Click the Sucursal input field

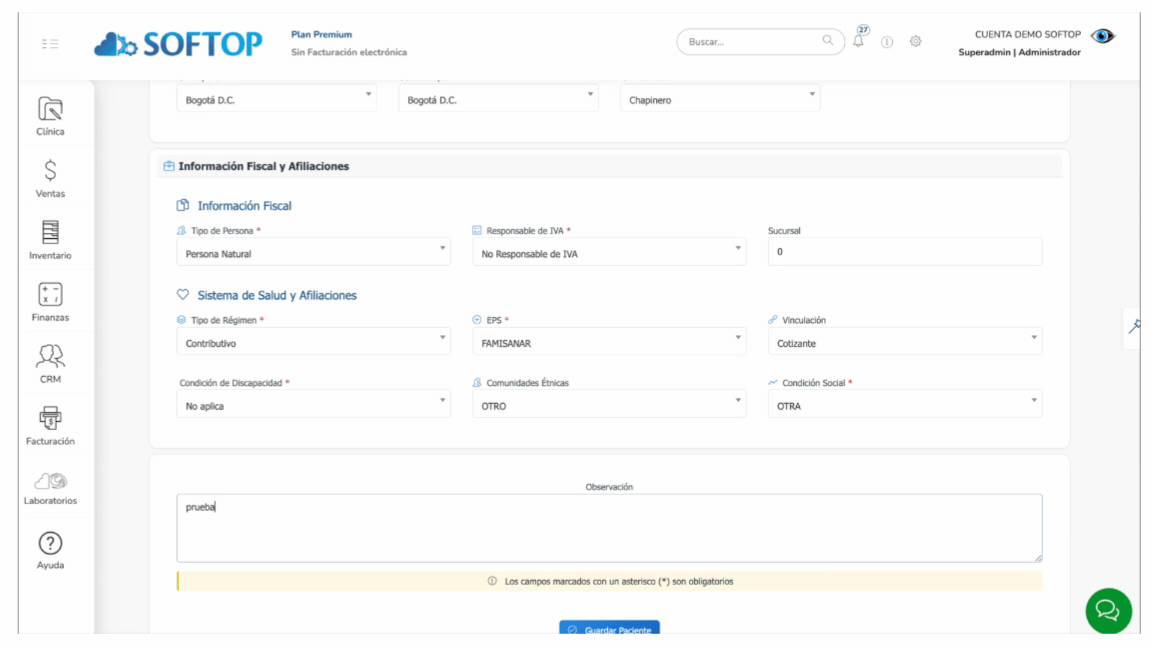pos(904,252)
